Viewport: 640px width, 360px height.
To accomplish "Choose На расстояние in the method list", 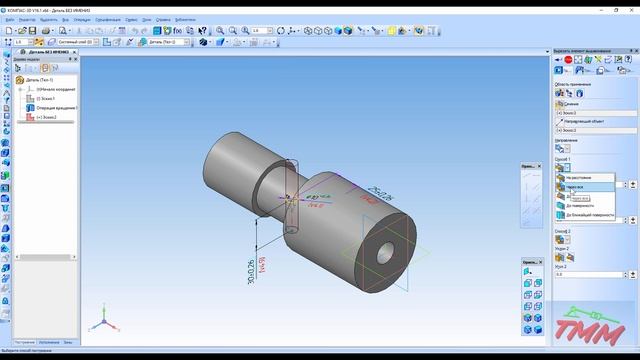I will click(x=585, y=178).
